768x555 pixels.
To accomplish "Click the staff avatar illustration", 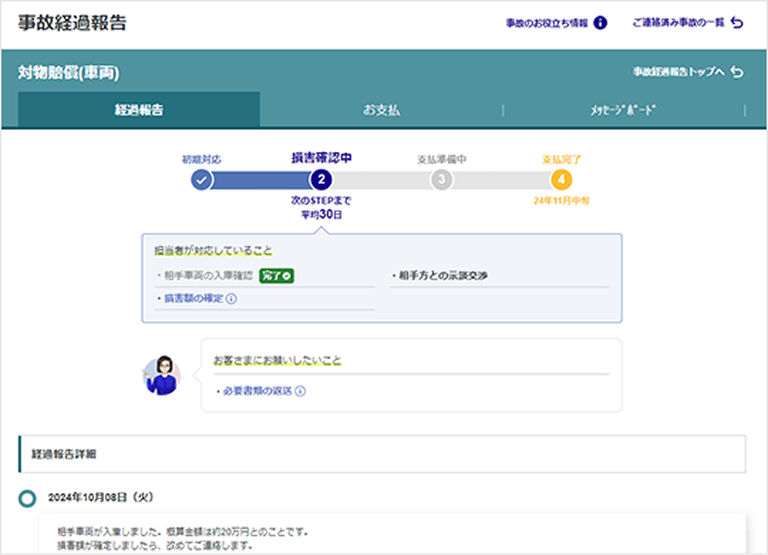I will (161, 375).
